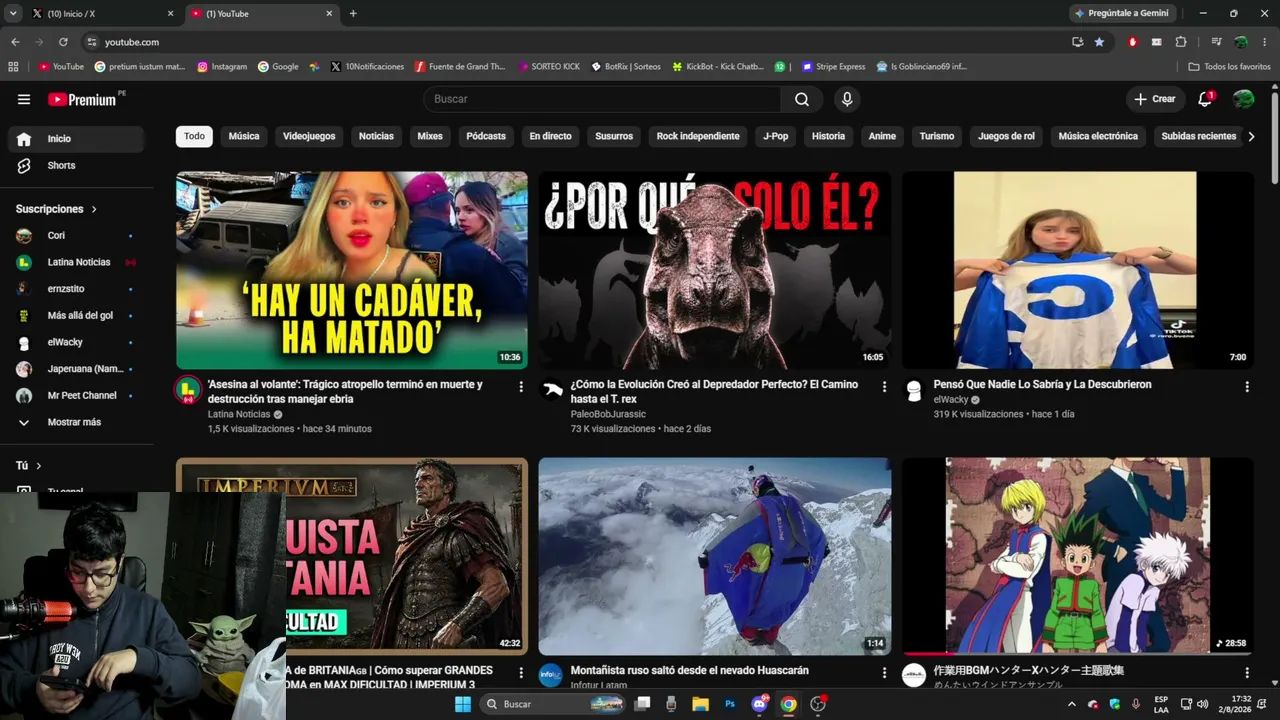Viewport: 1280px width, 720px height.
Task: Play the Hunter x Hunter anime thumbnail
Action: click(1078, 556)
